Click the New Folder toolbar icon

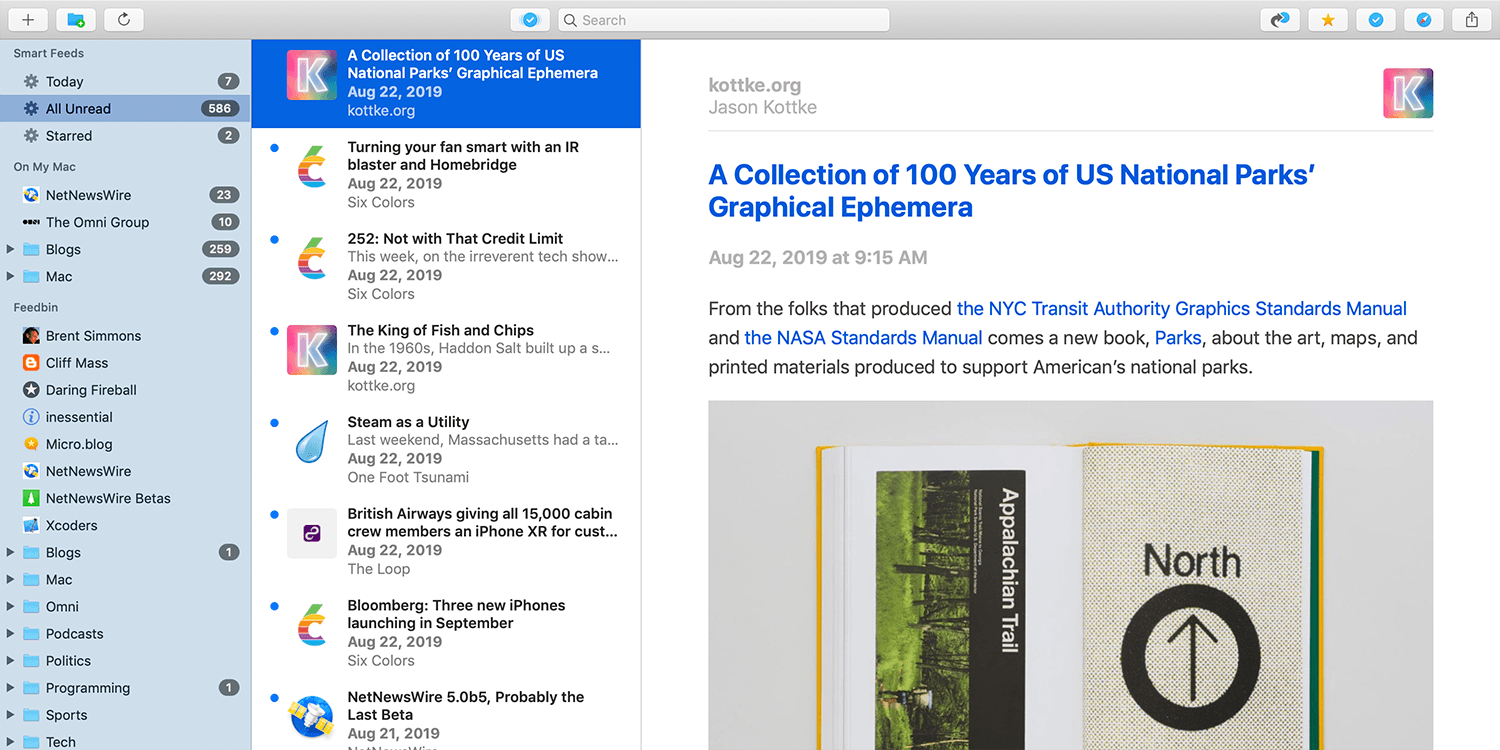(x=76, y=19)
